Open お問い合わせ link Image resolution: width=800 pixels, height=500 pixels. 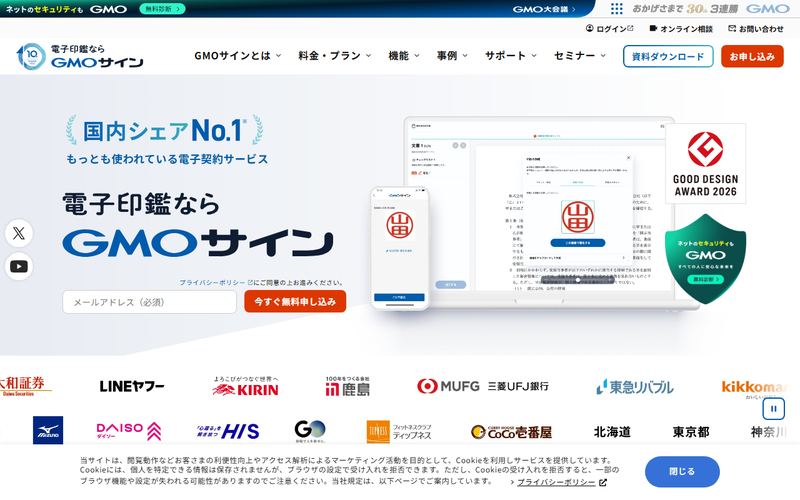click(756, 29)
